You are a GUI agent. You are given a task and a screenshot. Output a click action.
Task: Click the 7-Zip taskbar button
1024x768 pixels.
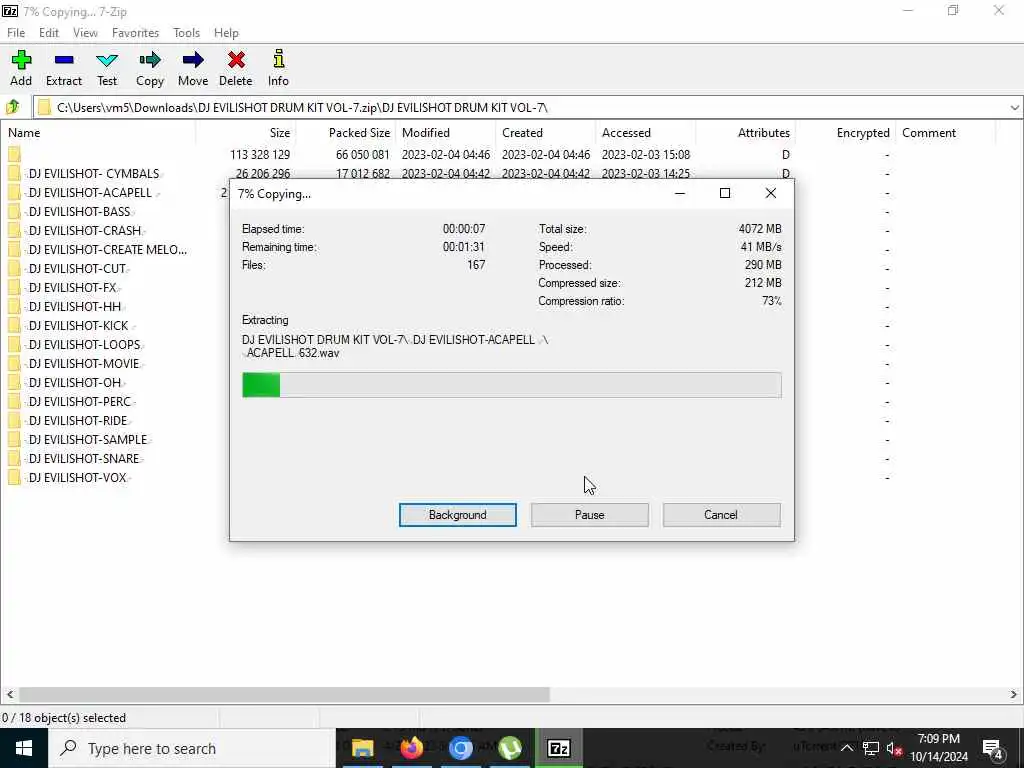click(558, 748)
